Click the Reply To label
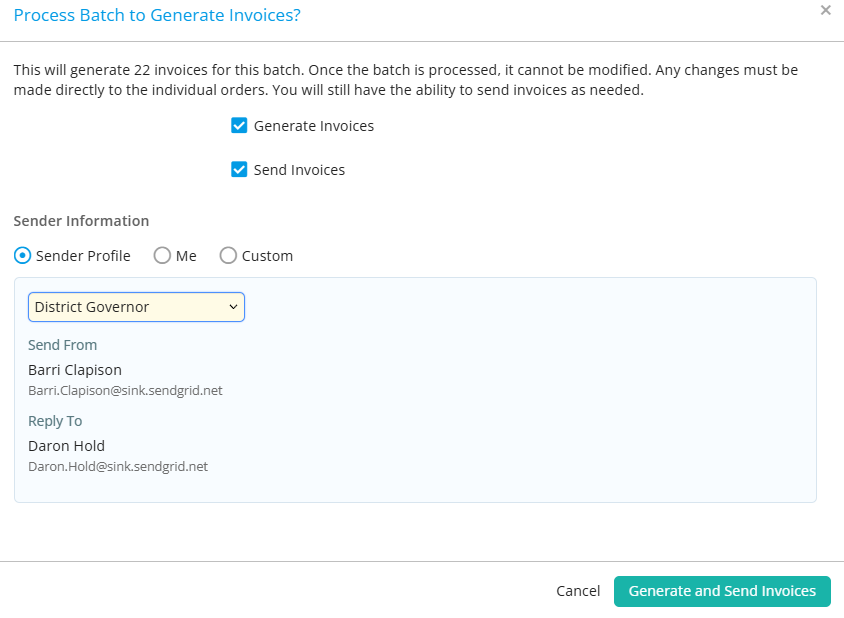 click(x=55, y=421)
